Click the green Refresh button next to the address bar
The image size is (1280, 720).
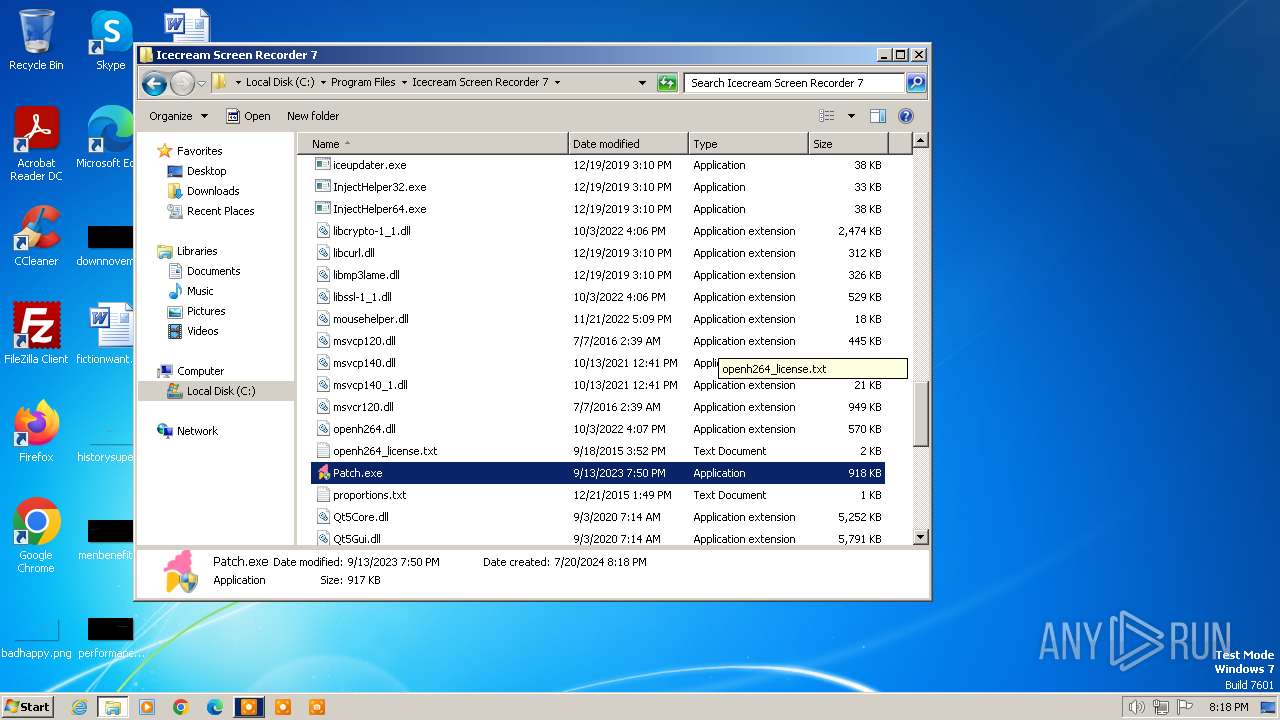coord(667,83)
